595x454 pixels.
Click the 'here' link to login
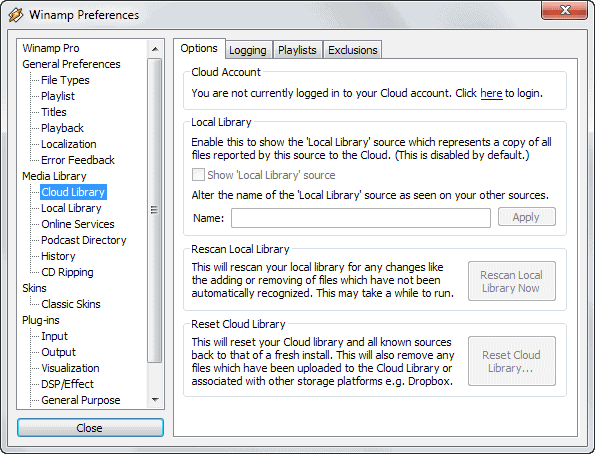click(x=491, y=93)
